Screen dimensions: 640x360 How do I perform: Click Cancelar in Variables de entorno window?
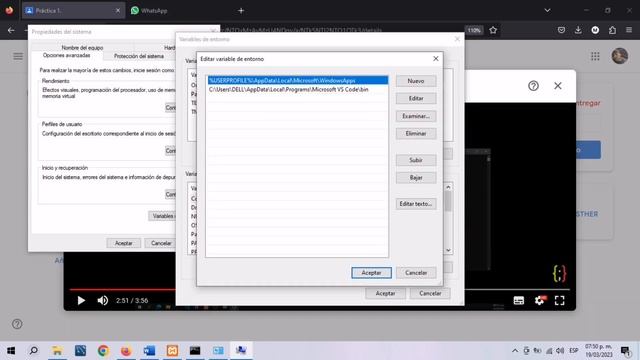tap(430, 293)
